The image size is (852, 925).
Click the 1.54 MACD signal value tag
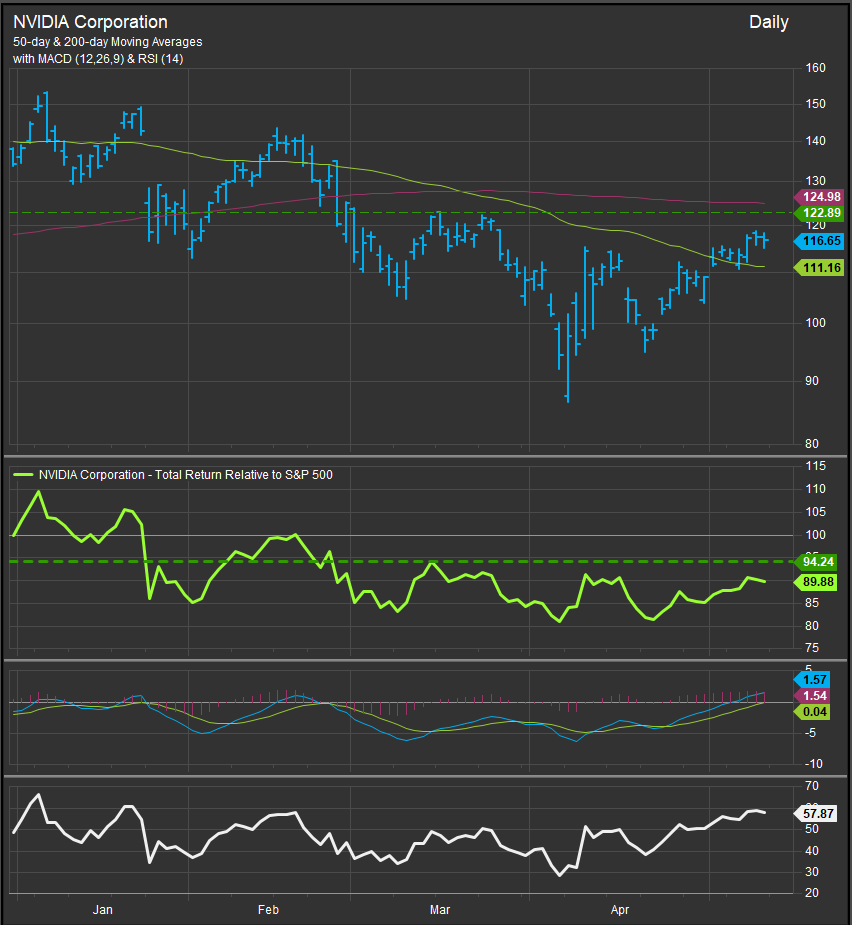pos(812,696)
